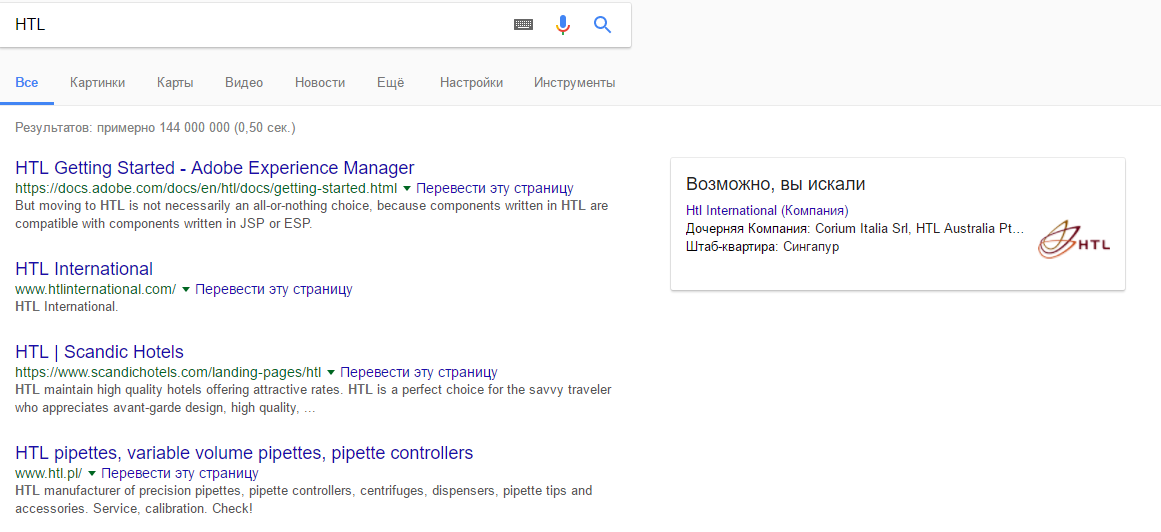The width and height of the screenshot is (1161, 532).
Task: Expand dropdown arrow next to scandichotels.com URL
Action: coord(331,372)
